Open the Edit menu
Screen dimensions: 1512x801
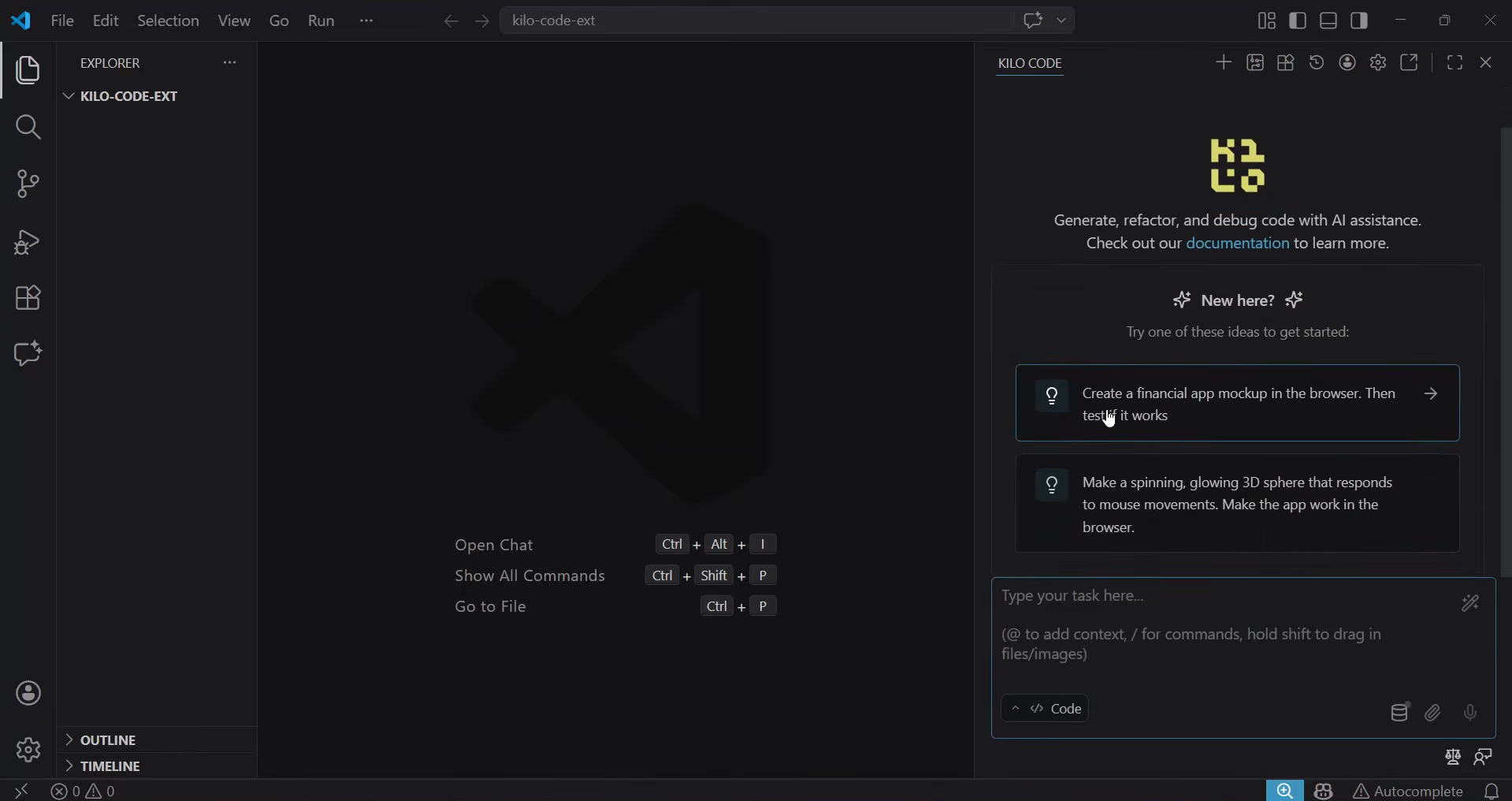[106, 20]
